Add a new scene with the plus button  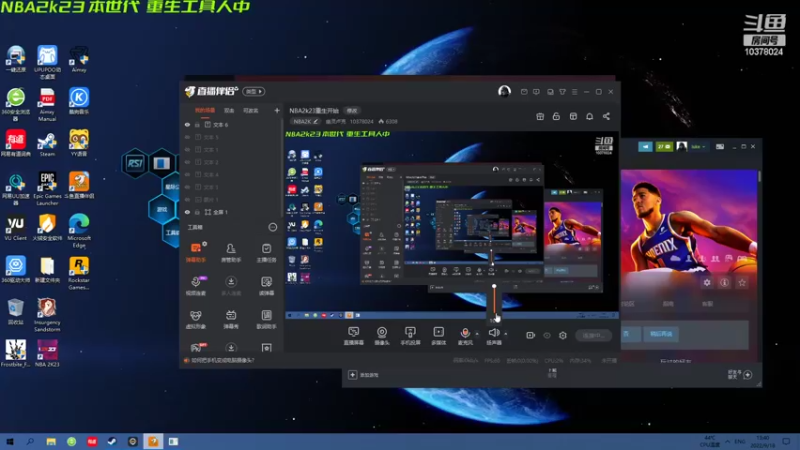click(277, 110)
